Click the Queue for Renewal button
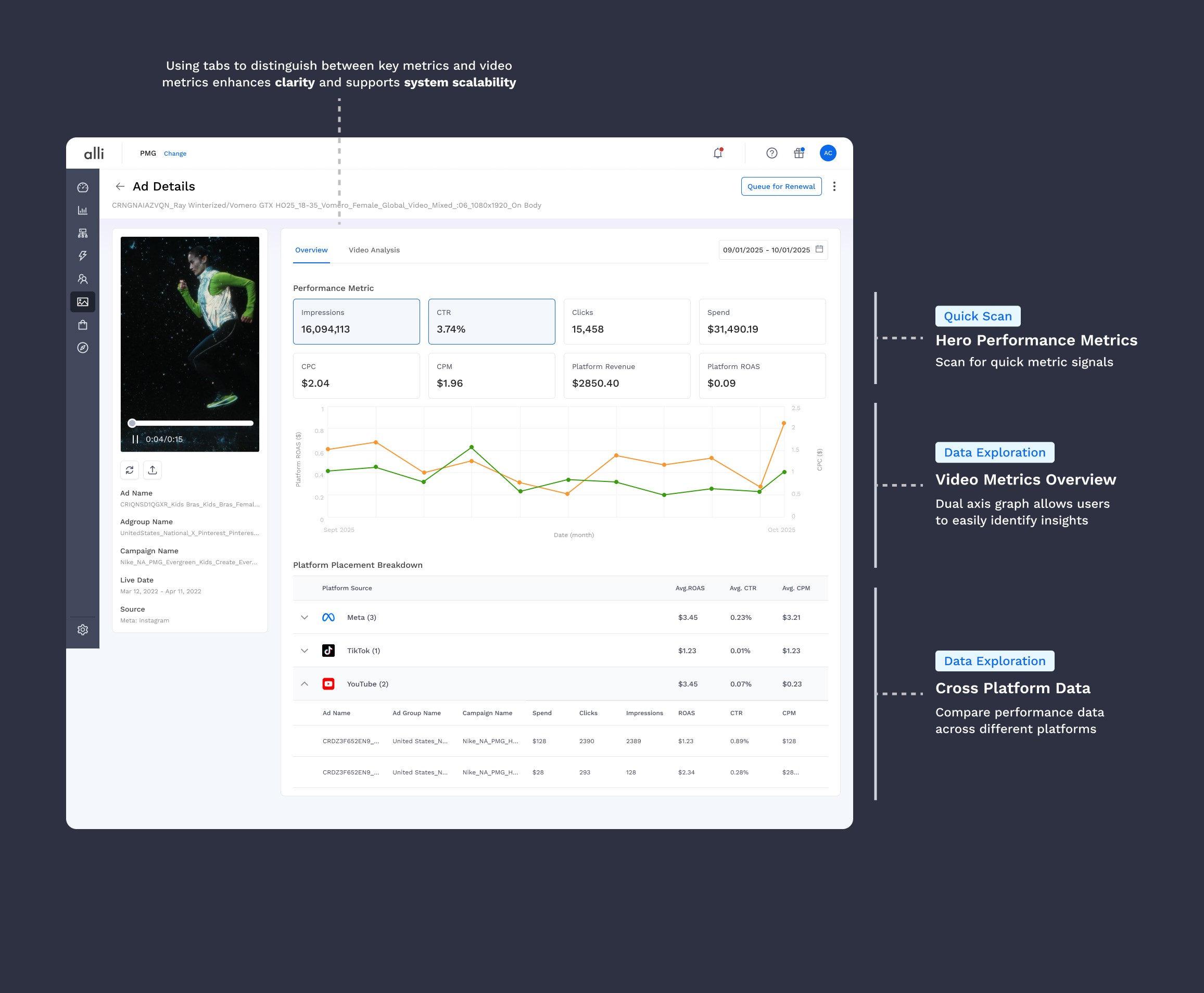Image resolution: width=1204 pixels, height=993 pixels. click(781, 186)
